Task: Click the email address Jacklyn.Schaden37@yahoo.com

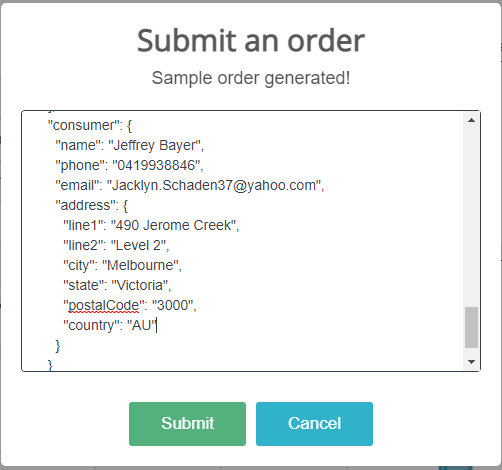Action: (x=214, y=185)
